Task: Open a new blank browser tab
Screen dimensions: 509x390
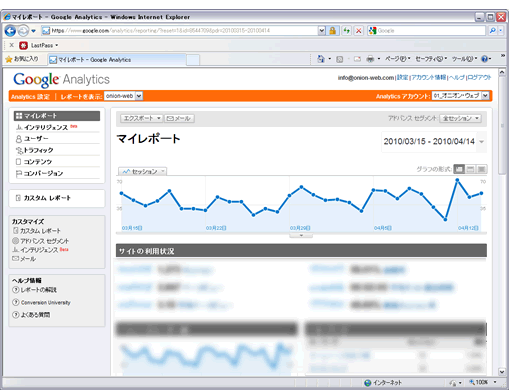Action: point(193,60)
